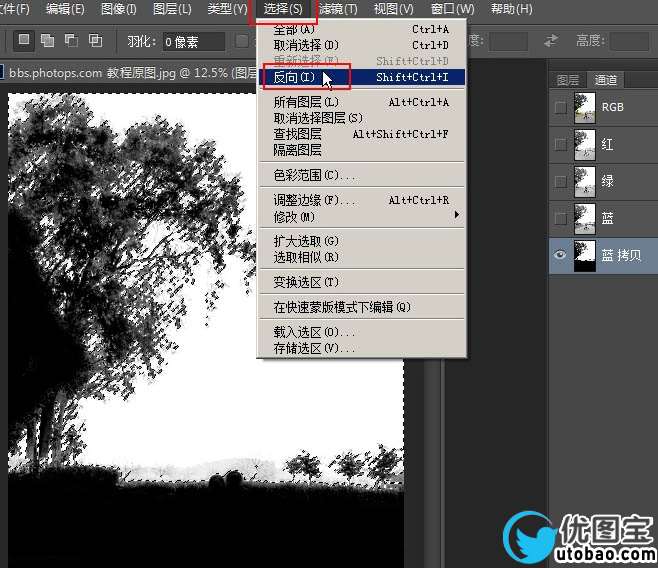Choose 所有图层(L) menu entry
The height and width of the screenshot is (568, 658).
[362, 102]
